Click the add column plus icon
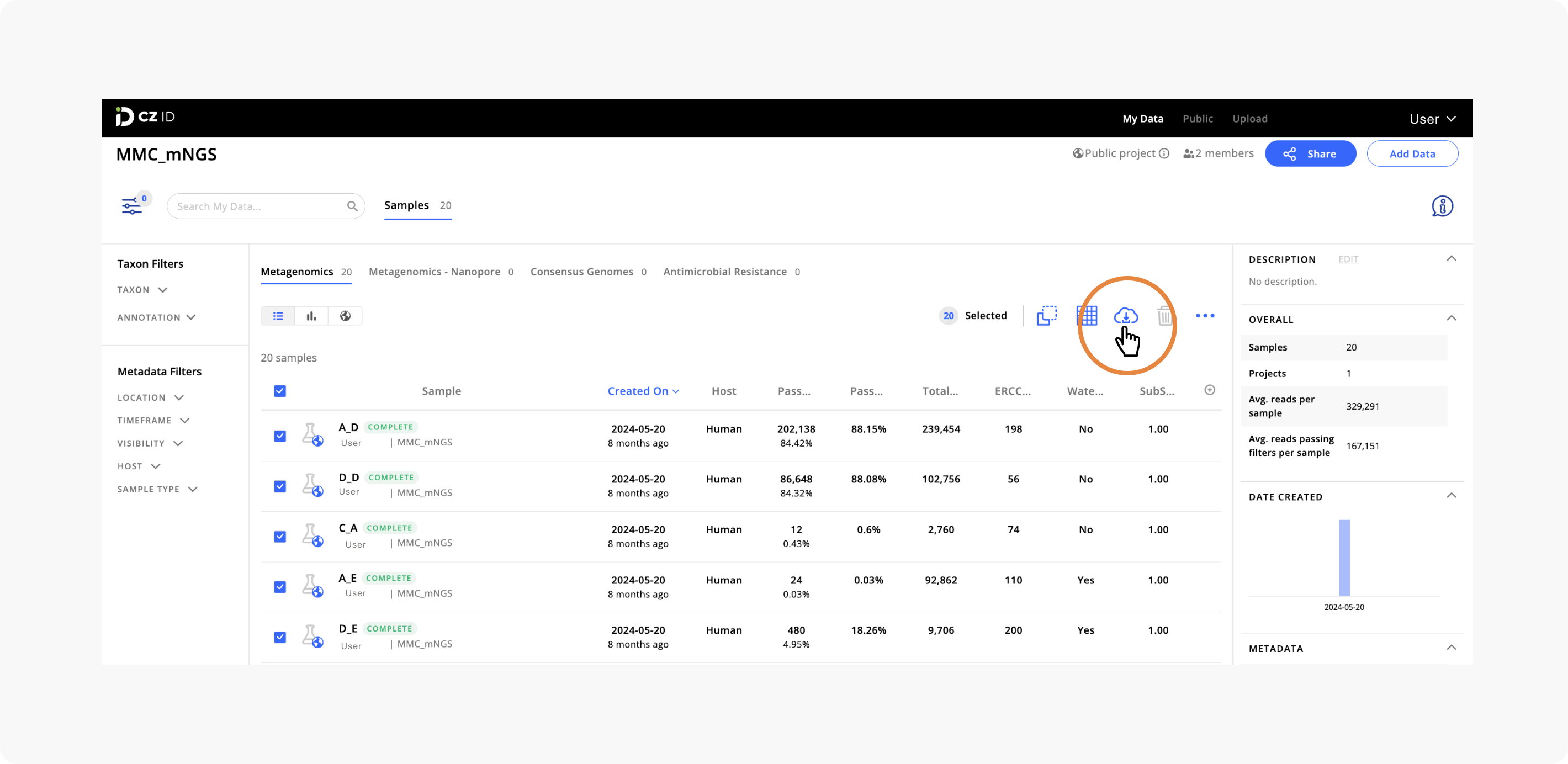Screen dimensions: 1568x764 (1210, 390)
